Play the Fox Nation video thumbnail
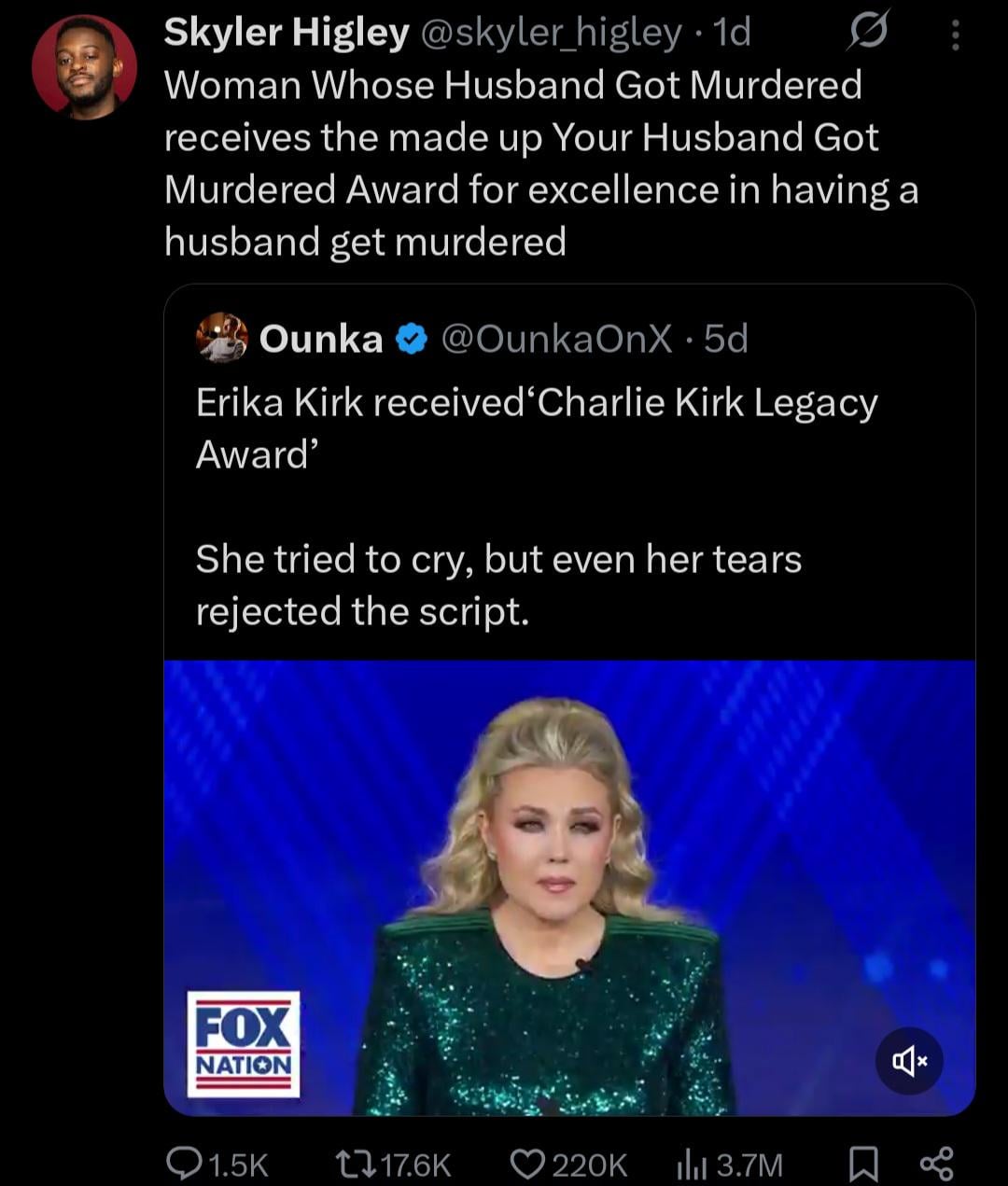Image resolution: width=1008 pixels, height=1186 pixels. coord(569,886)
